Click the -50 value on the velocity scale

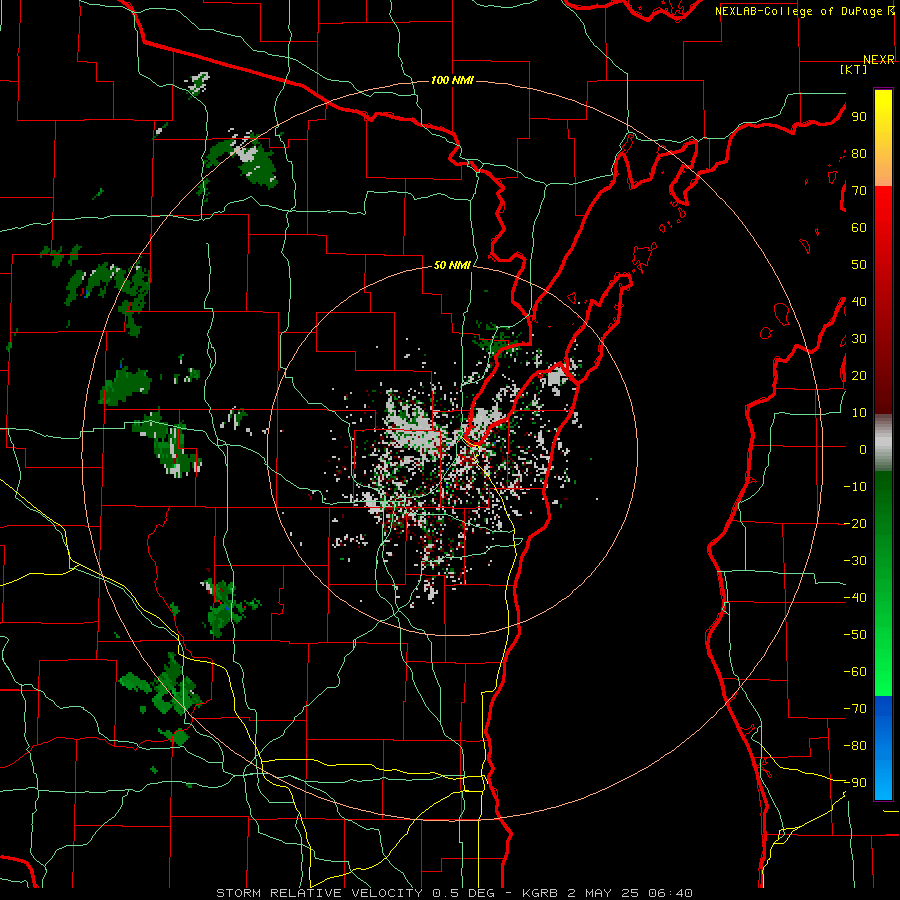tap(855, 634)
